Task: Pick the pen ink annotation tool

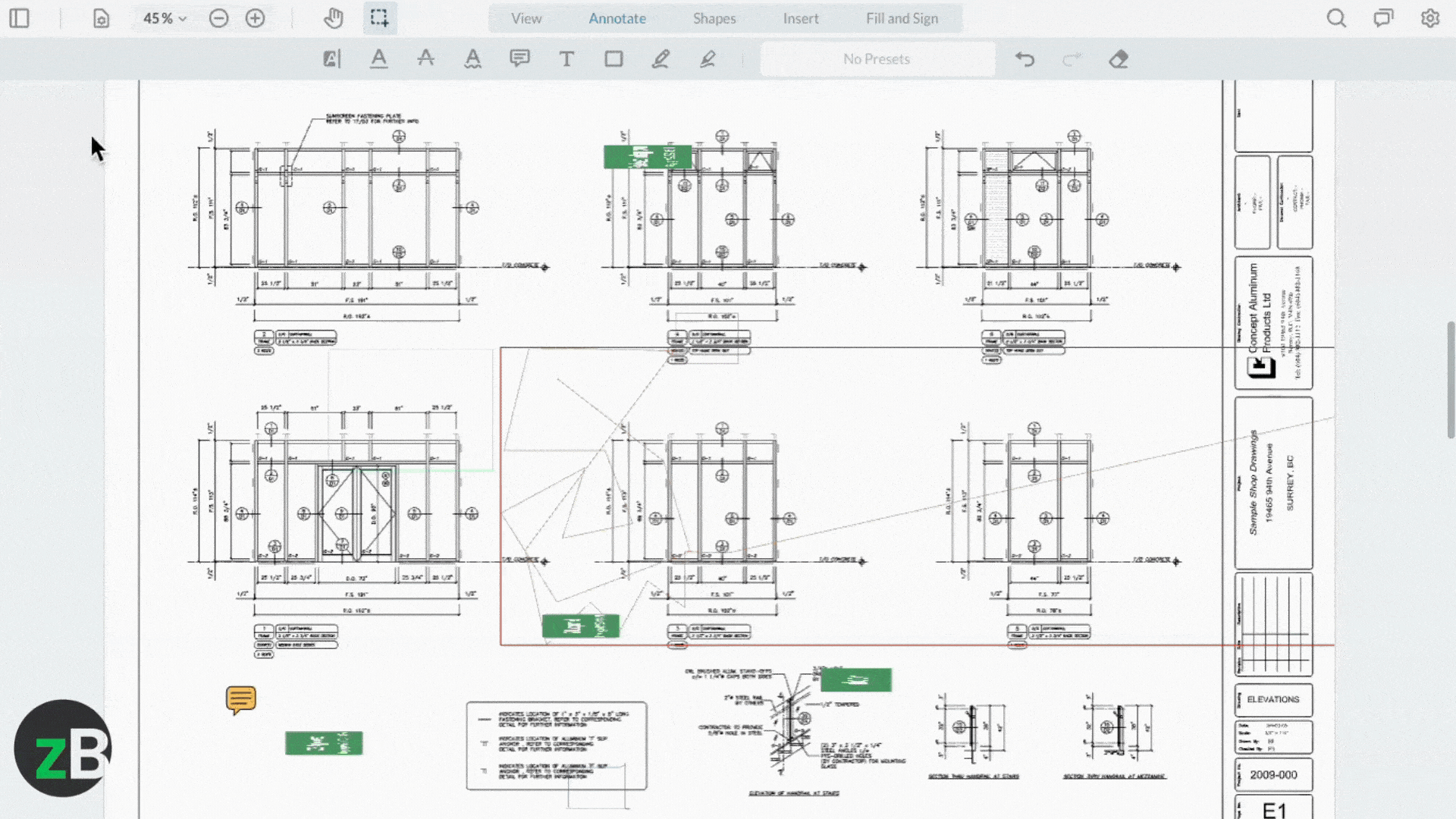Action: coord(661,58)
